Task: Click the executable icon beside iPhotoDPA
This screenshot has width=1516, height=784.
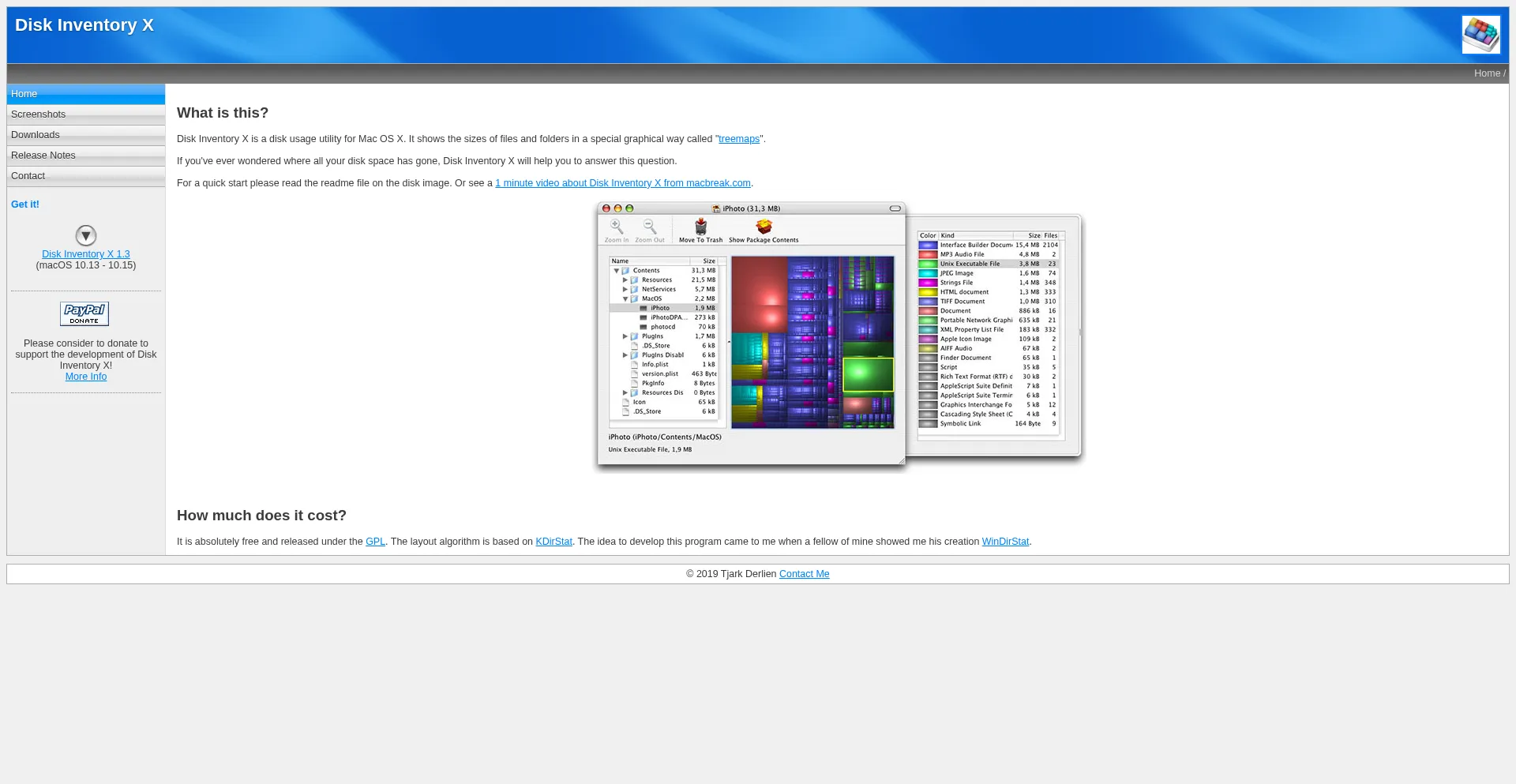Action: pos(644,317)
